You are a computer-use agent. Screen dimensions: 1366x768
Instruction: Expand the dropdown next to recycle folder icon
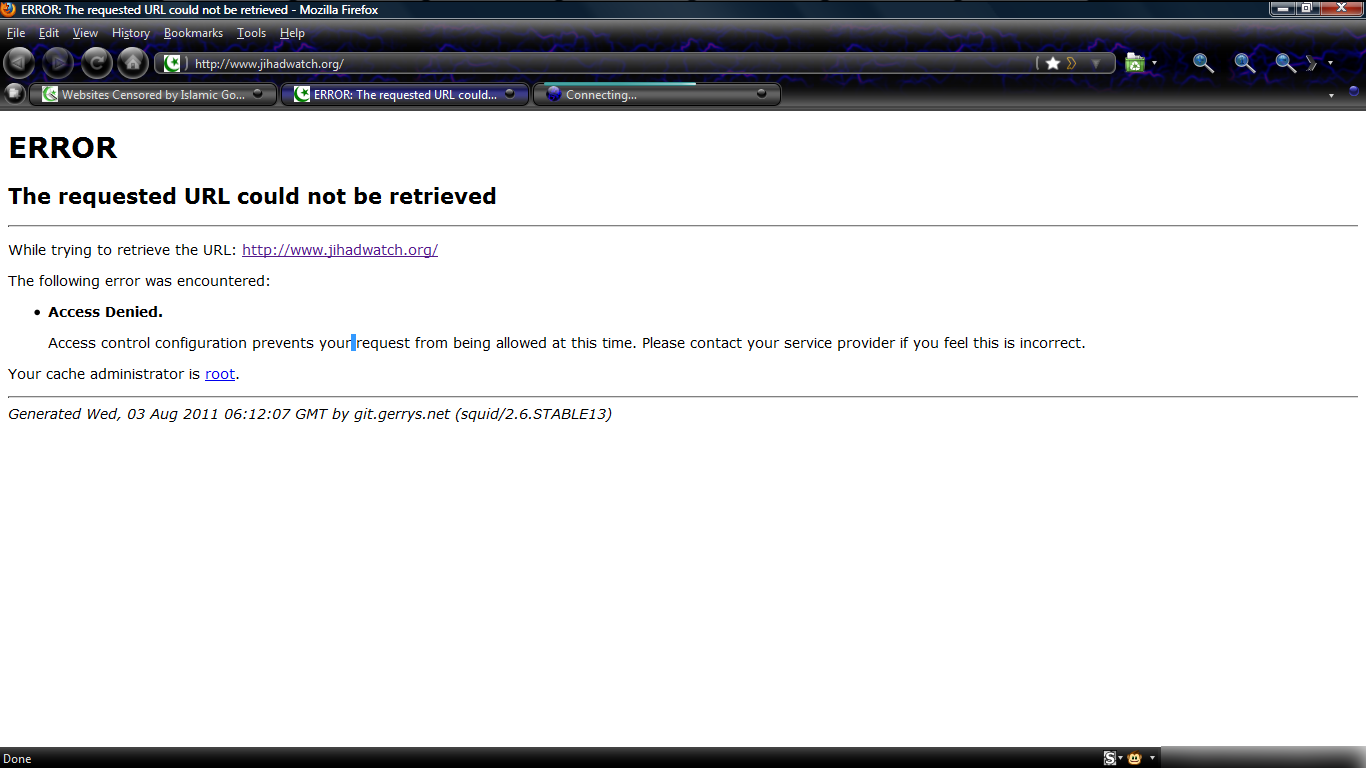[1154, 63]
